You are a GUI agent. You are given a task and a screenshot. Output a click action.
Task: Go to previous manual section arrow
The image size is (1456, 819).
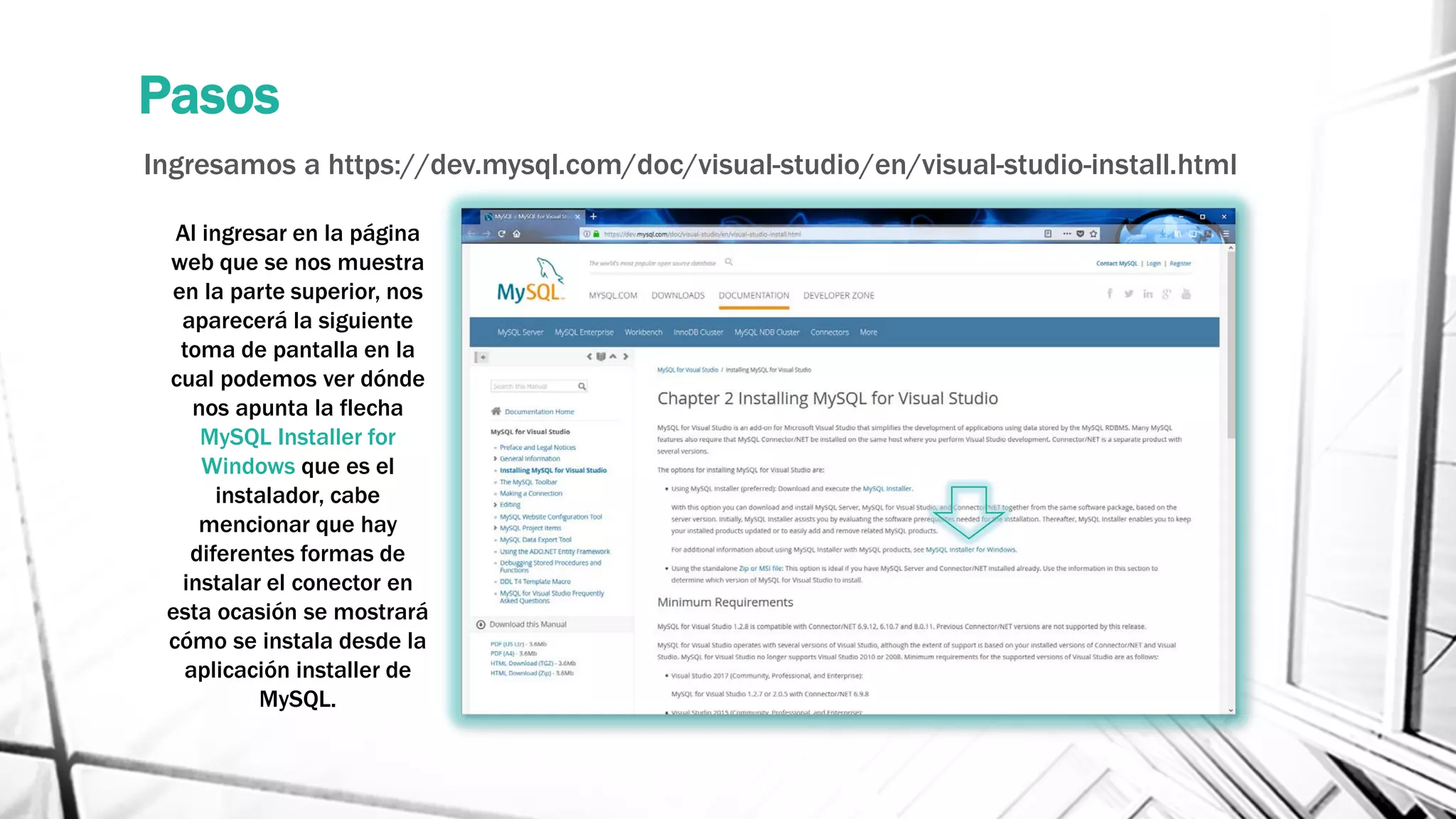(589, 357)
